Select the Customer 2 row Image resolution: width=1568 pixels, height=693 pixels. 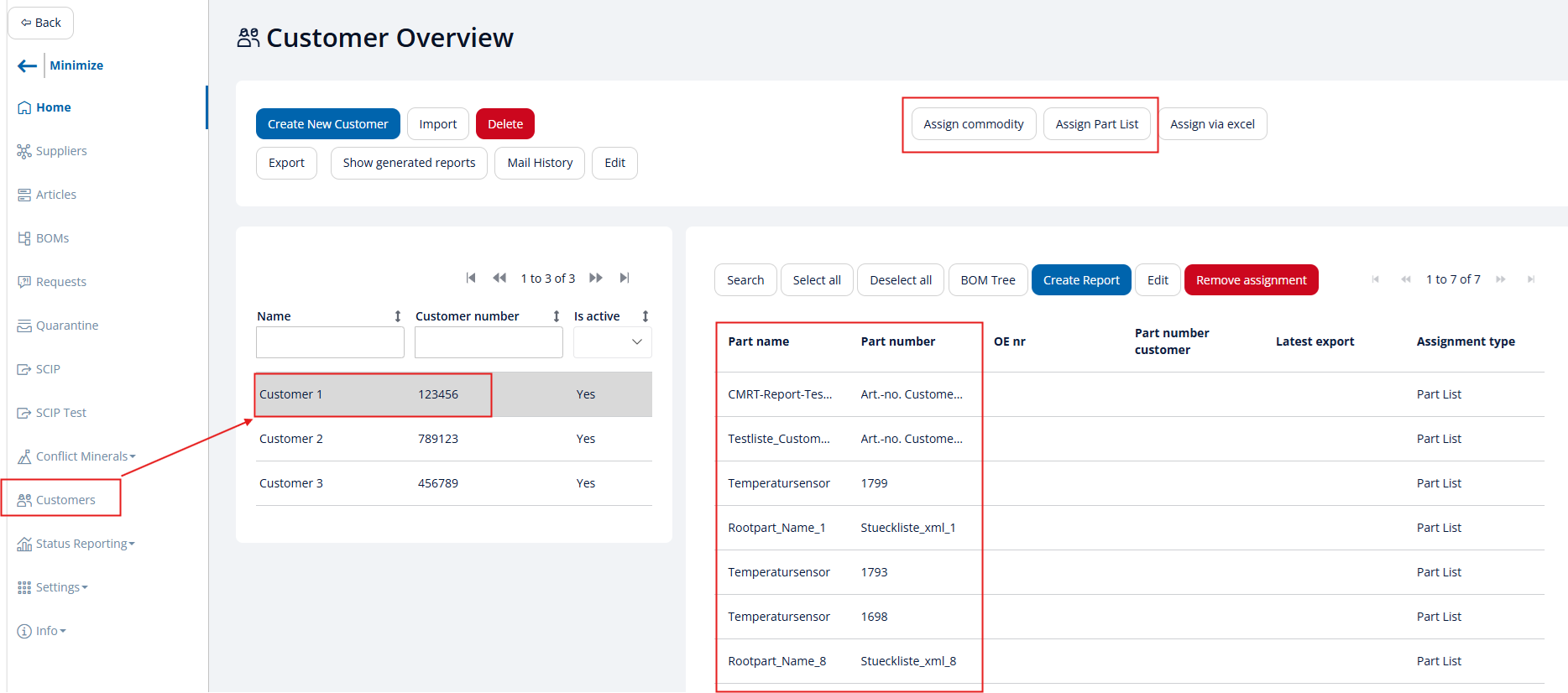(453, 439)
